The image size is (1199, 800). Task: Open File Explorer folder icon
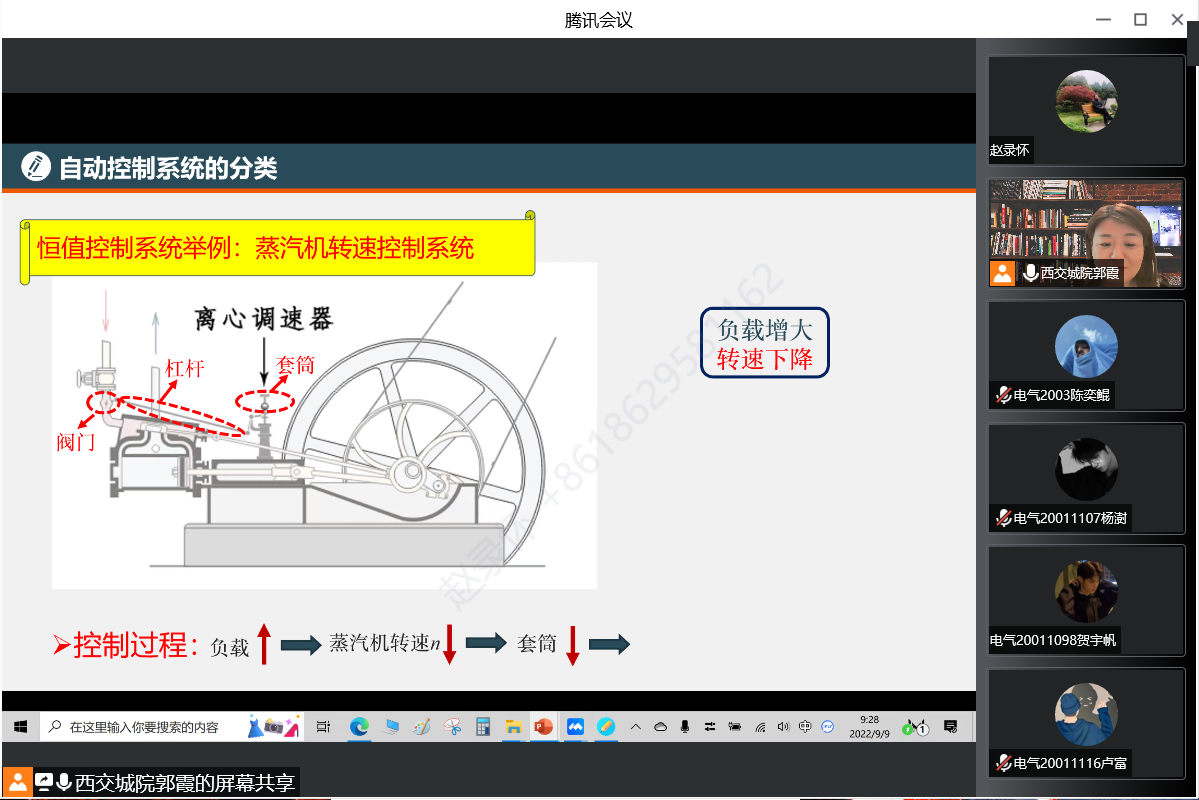pos(513,727)
